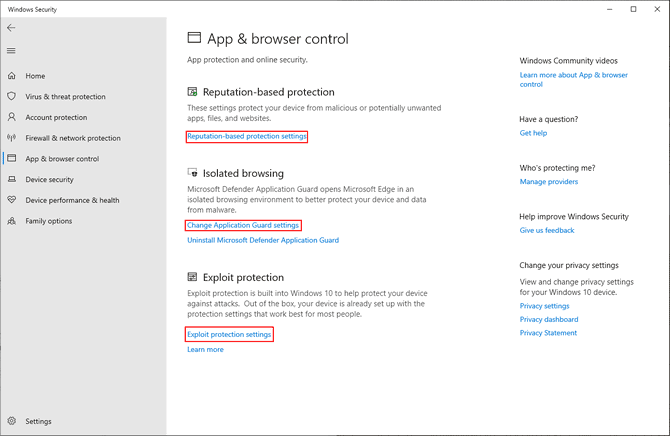This screenshot has width=670, height=436.
Task: Open the Get help link
Action: [x=533, y=133]
